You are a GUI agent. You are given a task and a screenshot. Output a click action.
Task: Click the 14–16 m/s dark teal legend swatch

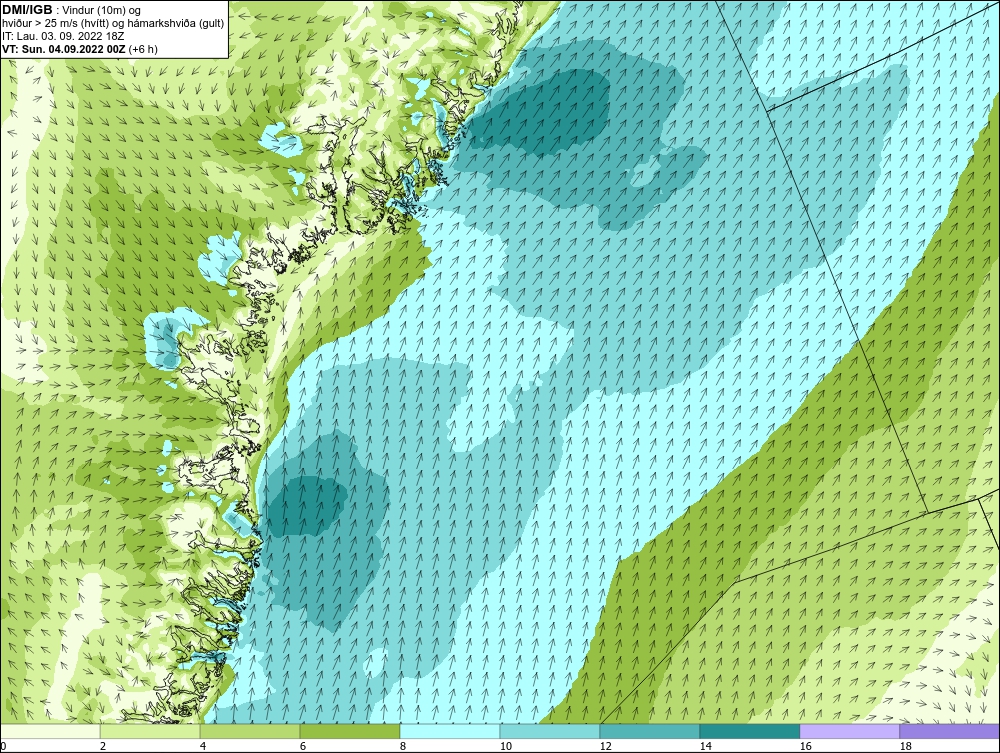749,731
